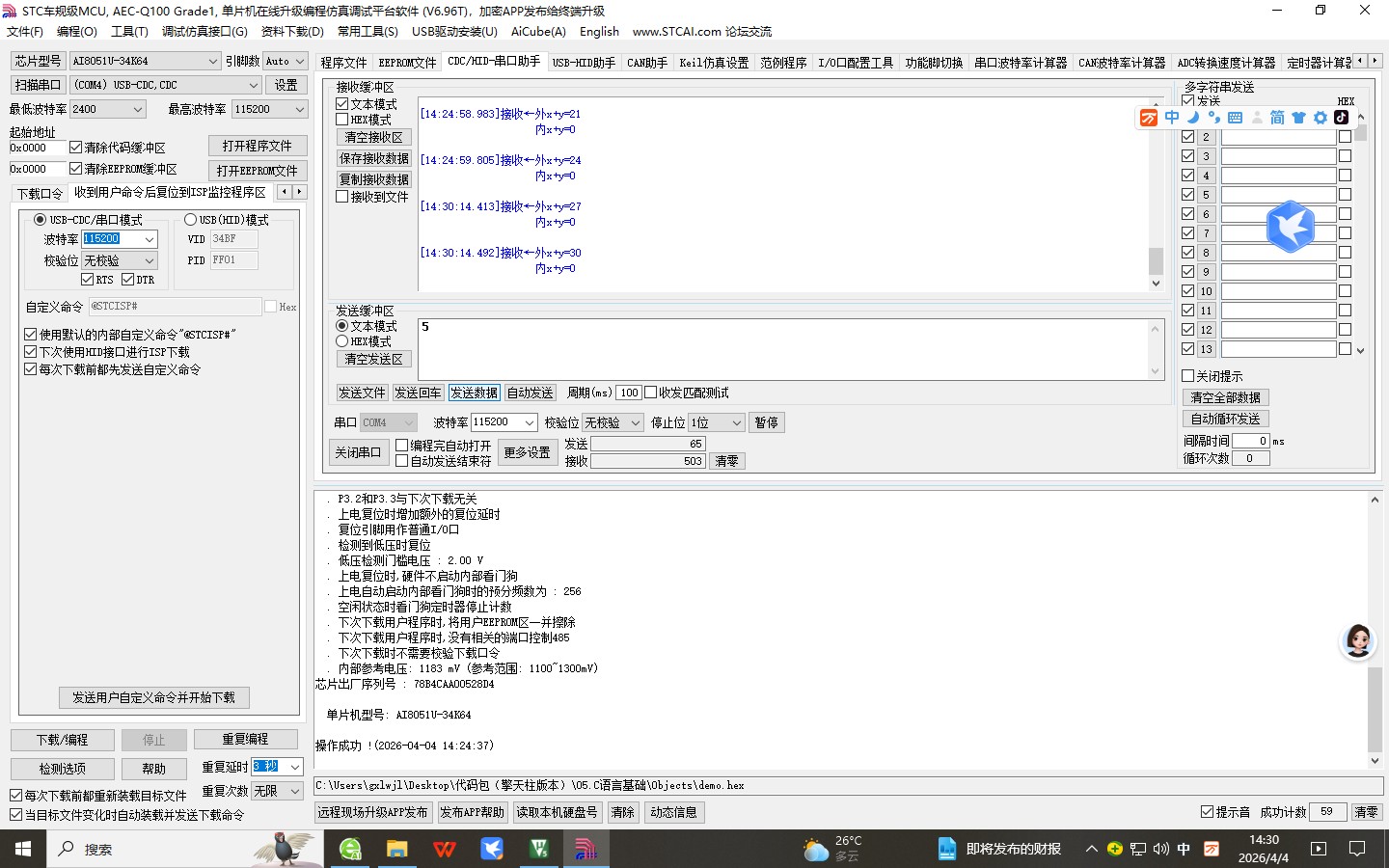
Task: Click the cartoon girl assistant avatar
Action: click(1358, 641)
